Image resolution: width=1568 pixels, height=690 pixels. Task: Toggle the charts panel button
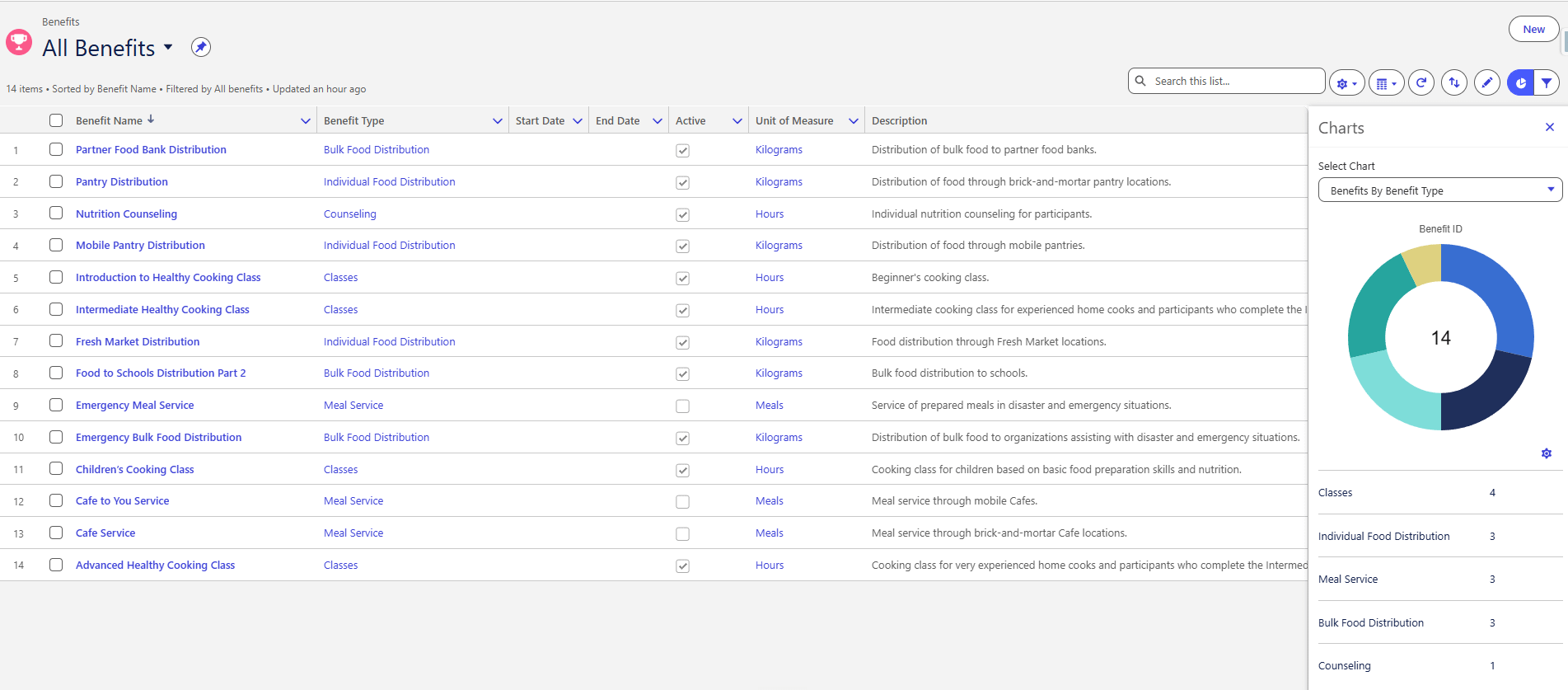[x=1520, y=82]
